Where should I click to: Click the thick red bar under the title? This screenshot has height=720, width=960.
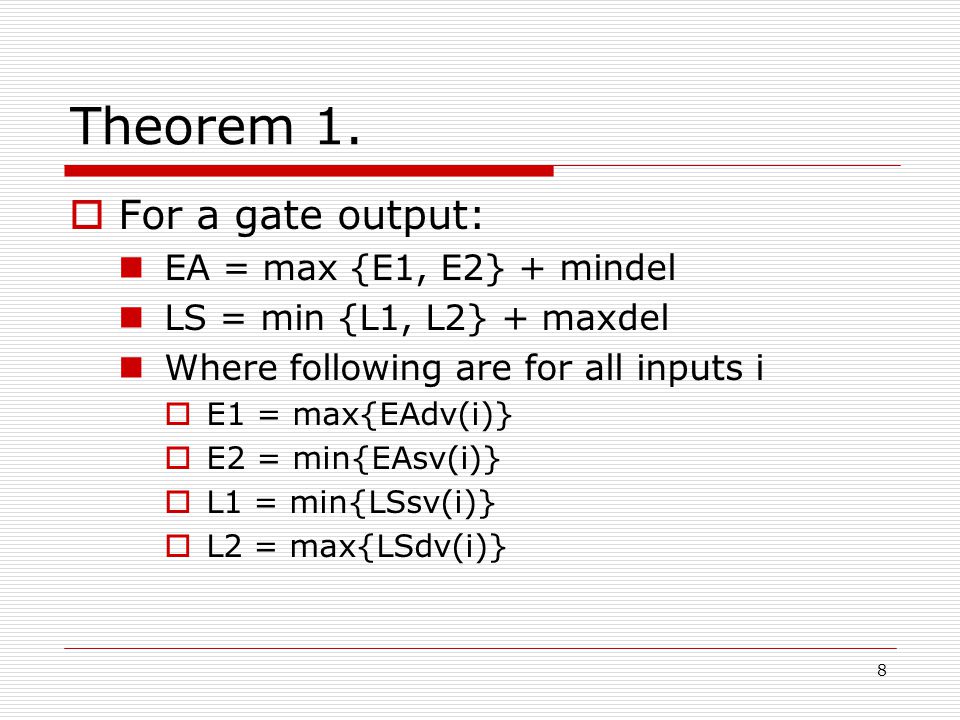[309, 171]
